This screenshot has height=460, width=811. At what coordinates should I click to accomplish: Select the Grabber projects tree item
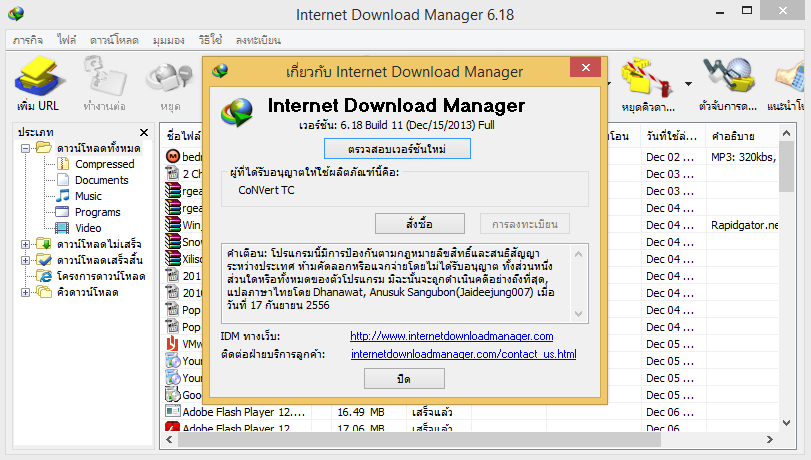tap(101, 276)
